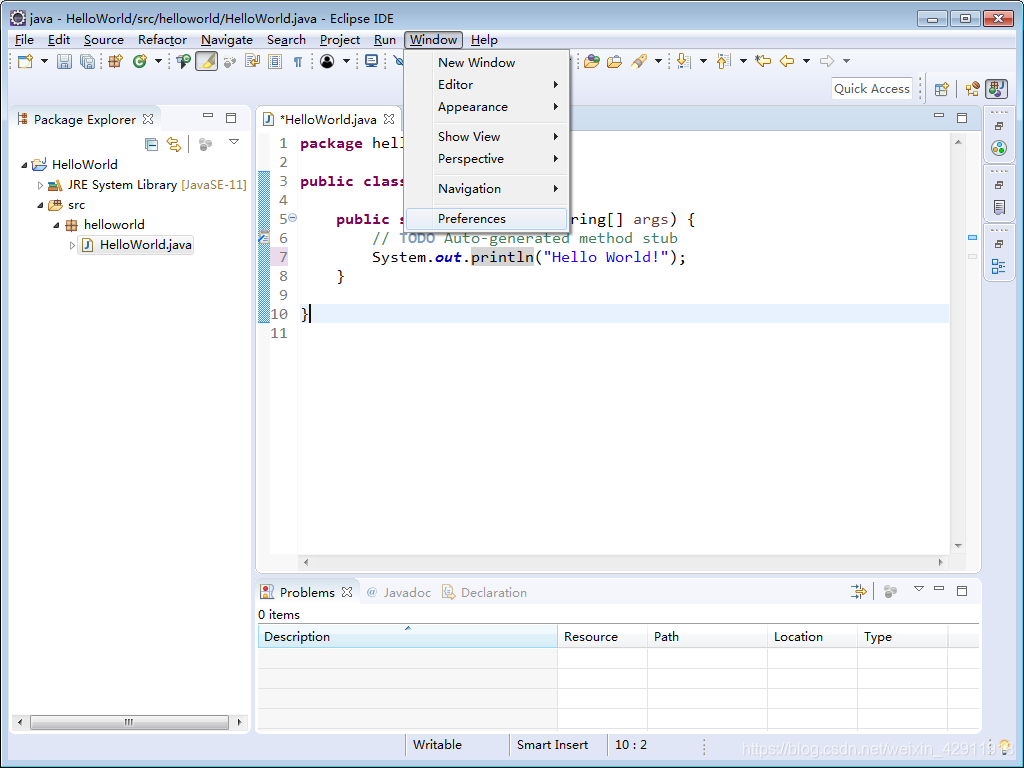The width and height of the screenshot is (1024, 768).
Task: Click the Save All toolbar icon
Action: coord(87,61)
